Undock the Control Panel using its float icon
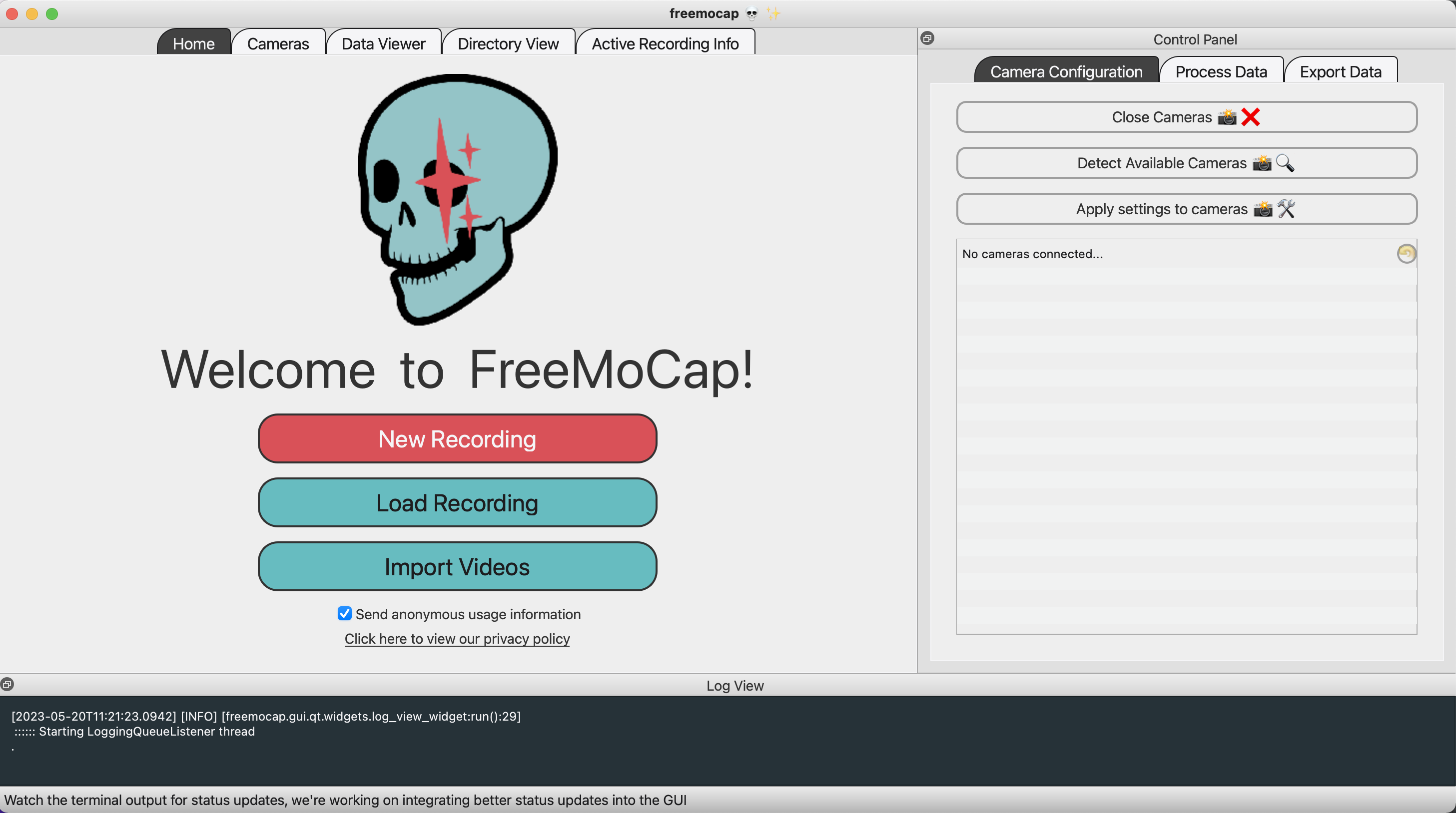Image resolution: width=1456 pixels, height=813 pixels. (x=927, y=39)
